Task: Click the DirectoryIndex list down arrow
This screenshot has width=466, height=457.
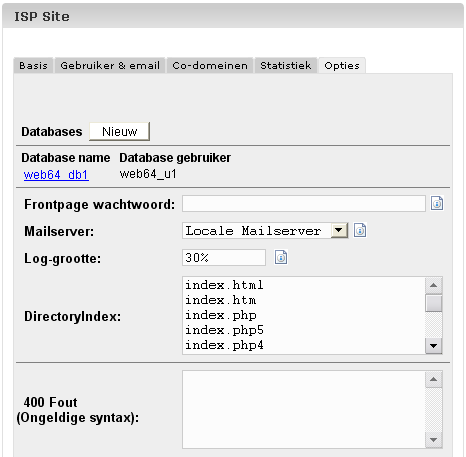Action: [434, 346]
